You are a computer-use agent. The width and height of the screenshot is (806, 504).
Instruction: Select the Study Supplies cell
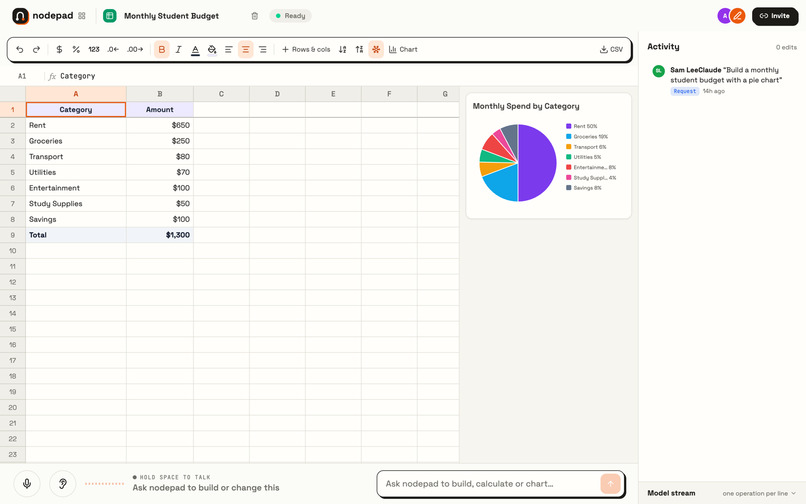coord(76,204)
